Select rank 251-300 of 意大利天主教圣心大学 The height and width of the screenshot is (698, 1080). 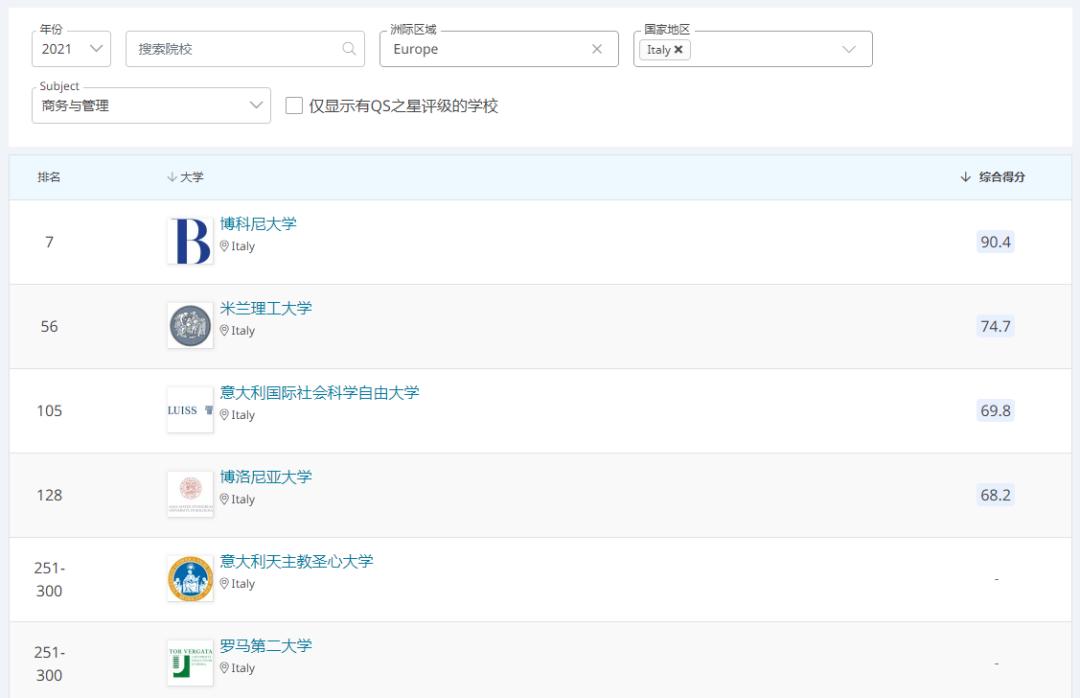coord(50,579)
